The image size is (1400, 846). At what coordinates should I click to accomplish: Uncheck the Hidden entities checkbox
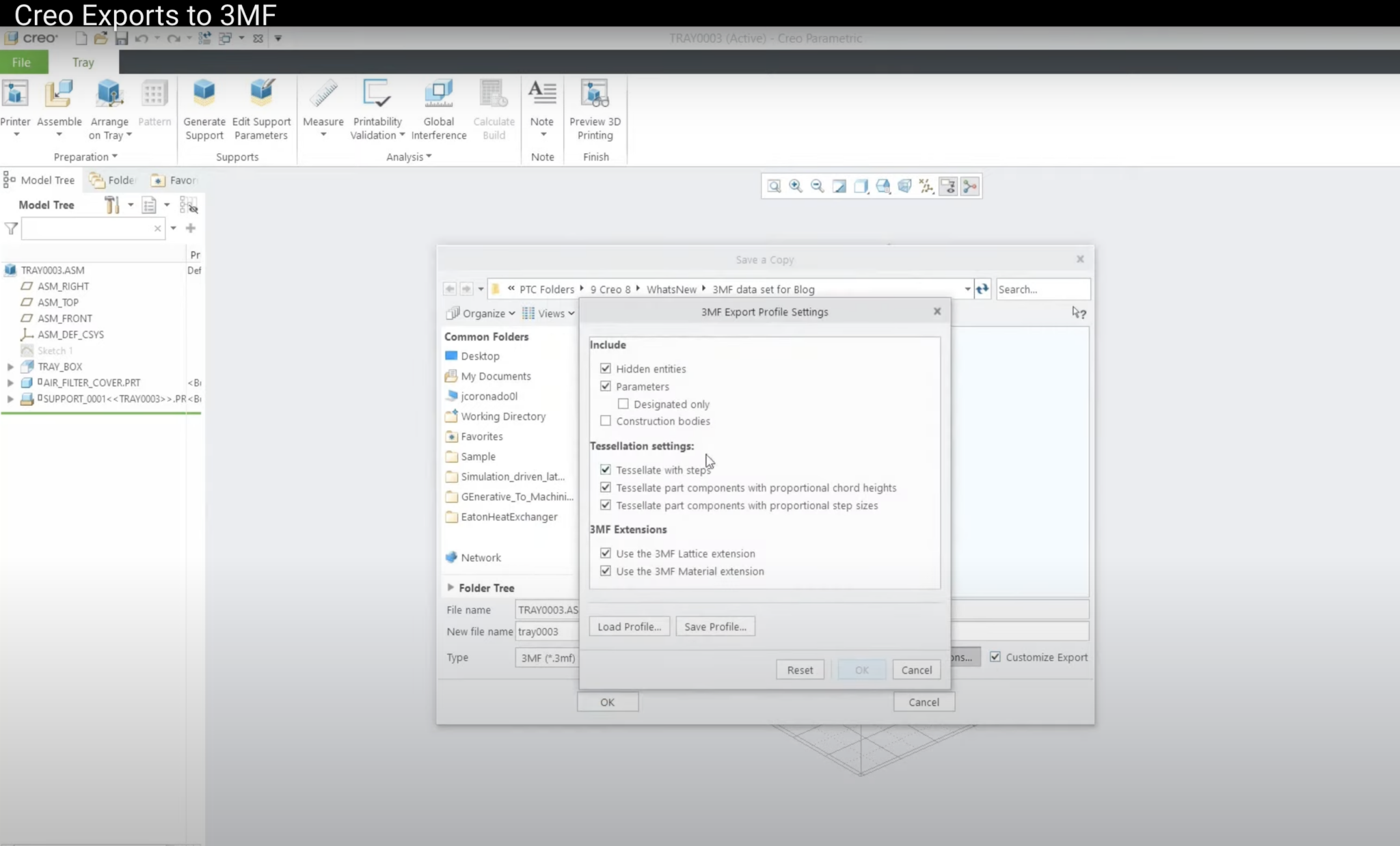click(x=606, y=368)
